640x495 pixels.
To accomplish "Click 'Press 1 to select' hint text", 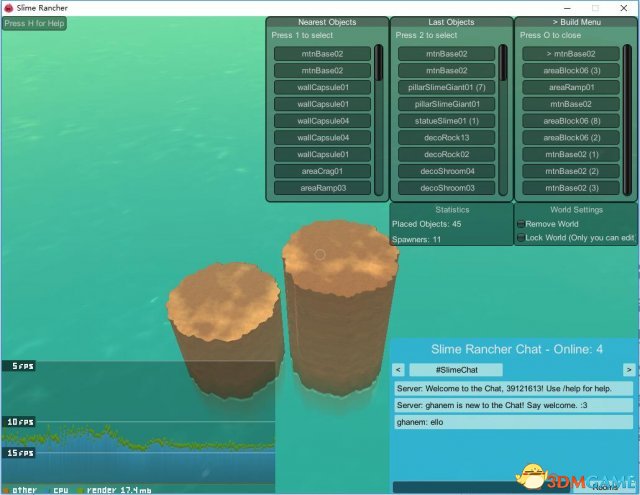I will click(302, 35).
